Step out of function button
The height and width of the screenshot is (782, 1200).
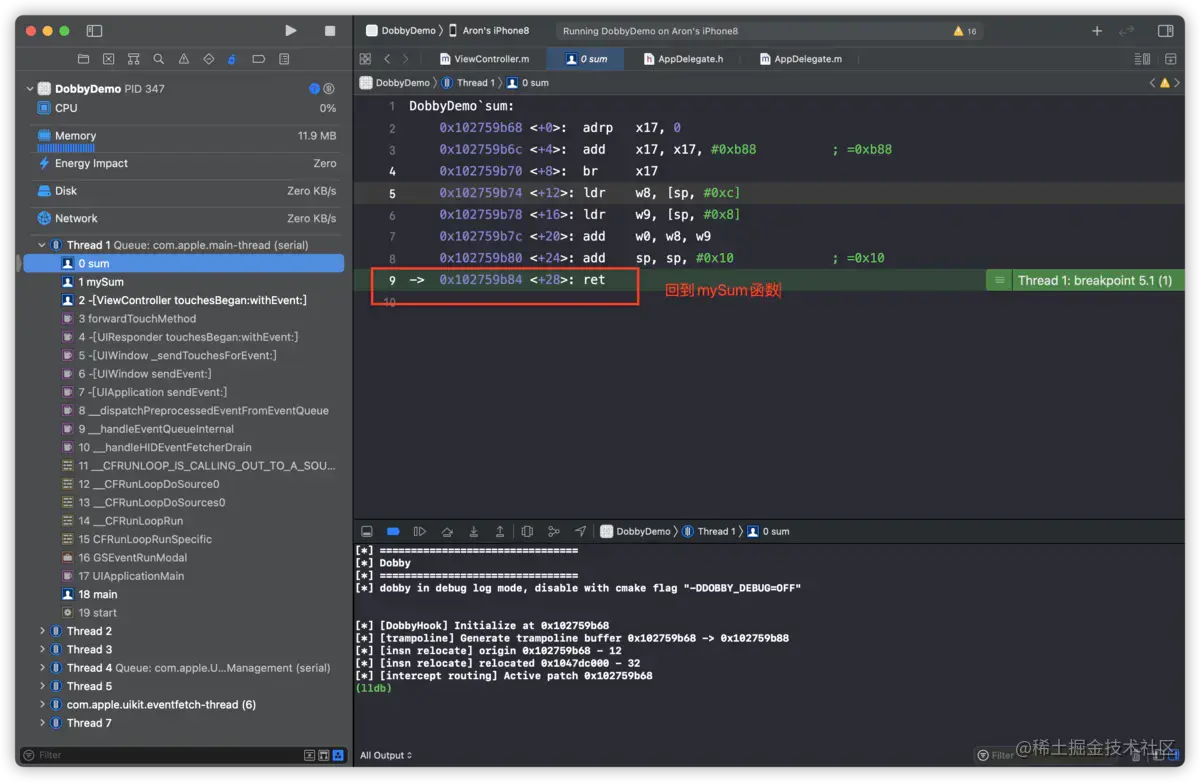click(500, 531)
